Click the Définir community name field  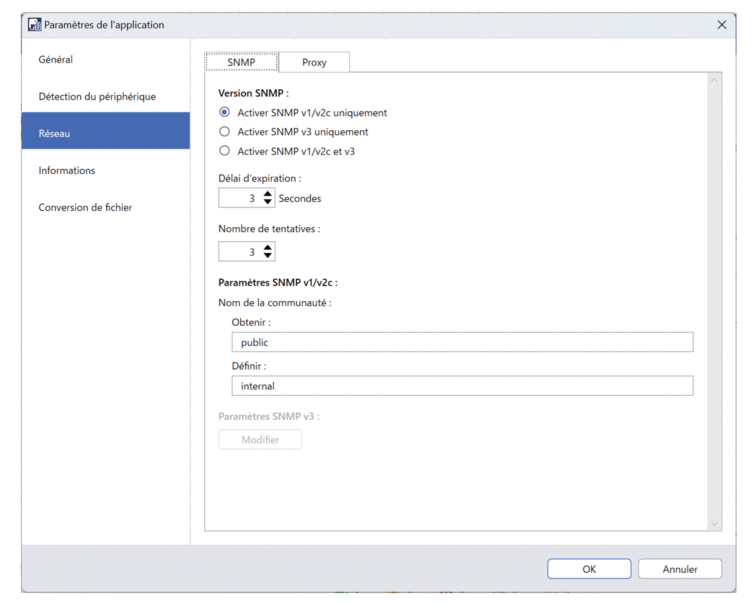coord(463,386)
